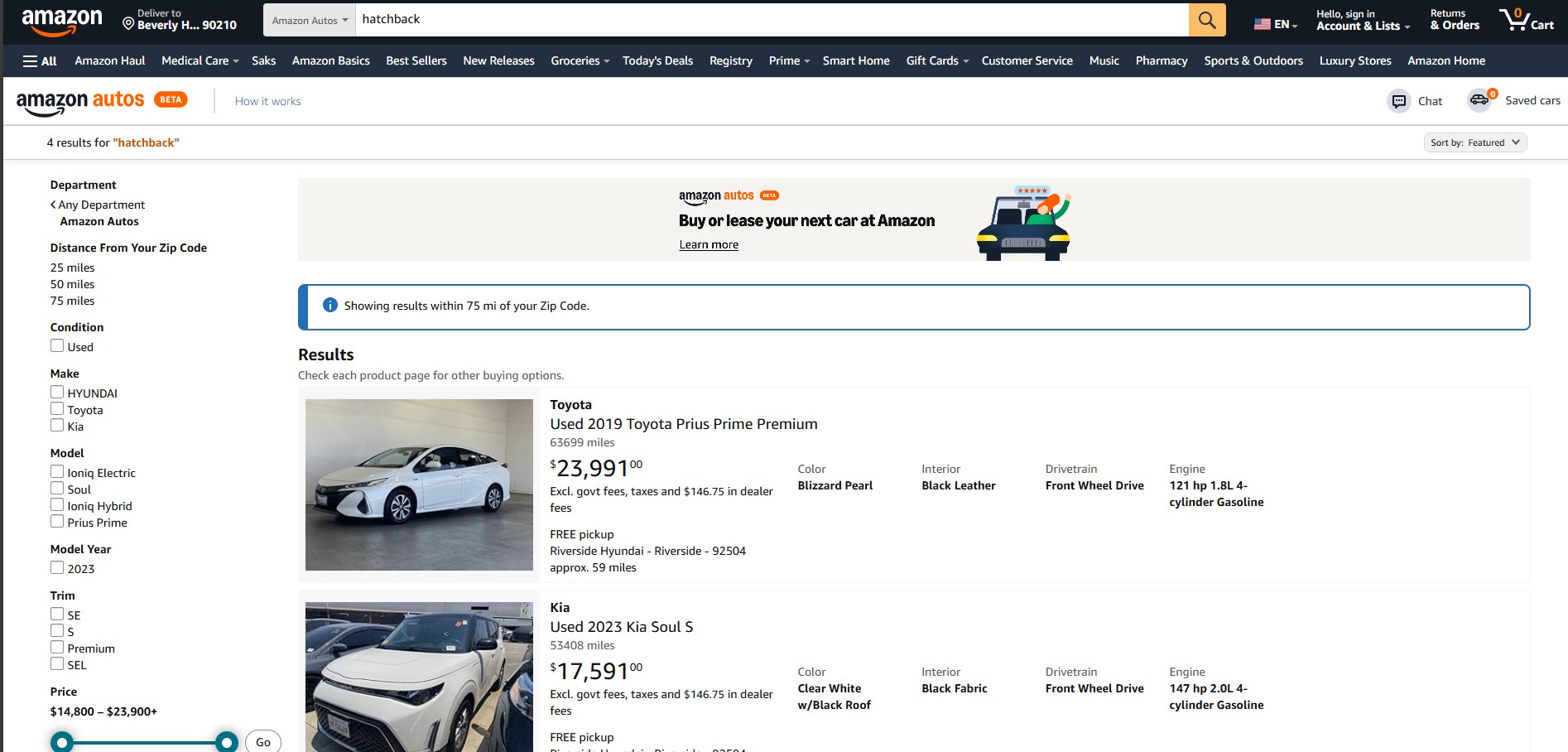Click the delivery location pin icon

pos(128,23)
